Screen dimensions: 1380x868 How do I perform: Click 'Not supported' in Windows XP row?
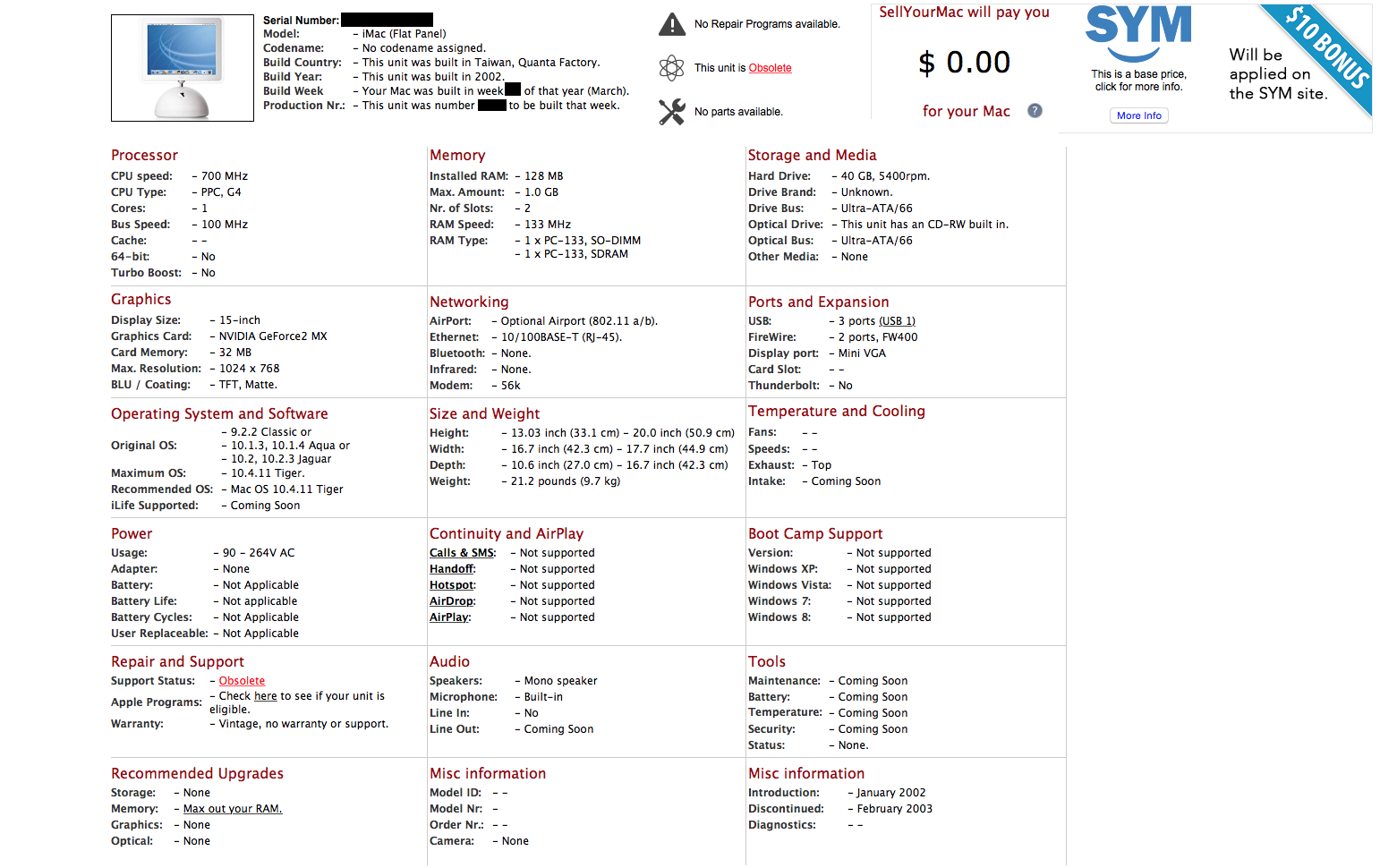[893, 569]
